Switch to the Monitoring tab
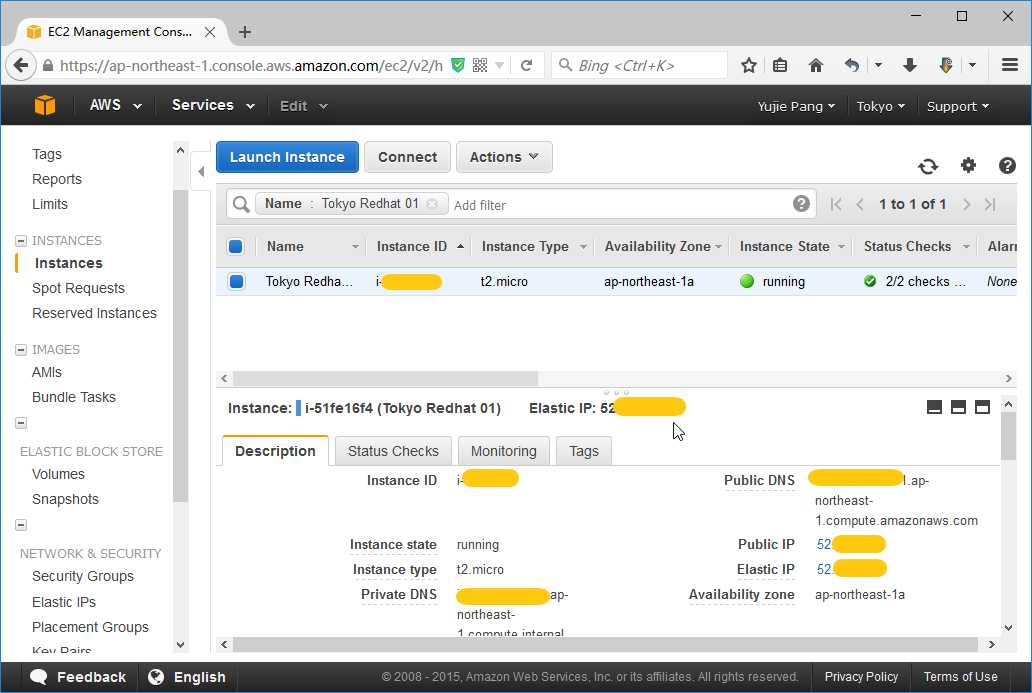Image resolution: width=1032 pixels, height=693 pixels. [503, 451]
